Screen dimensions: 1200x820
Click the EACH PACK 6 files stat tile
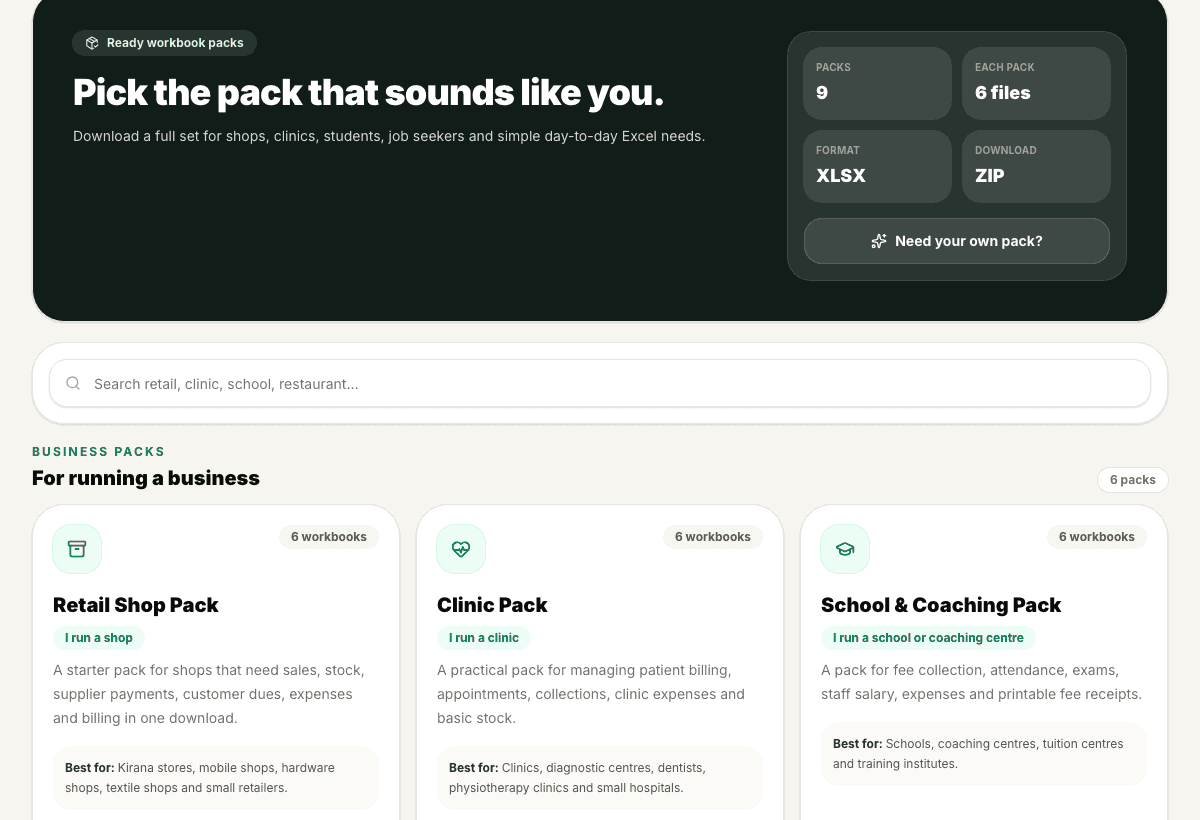1037,83
